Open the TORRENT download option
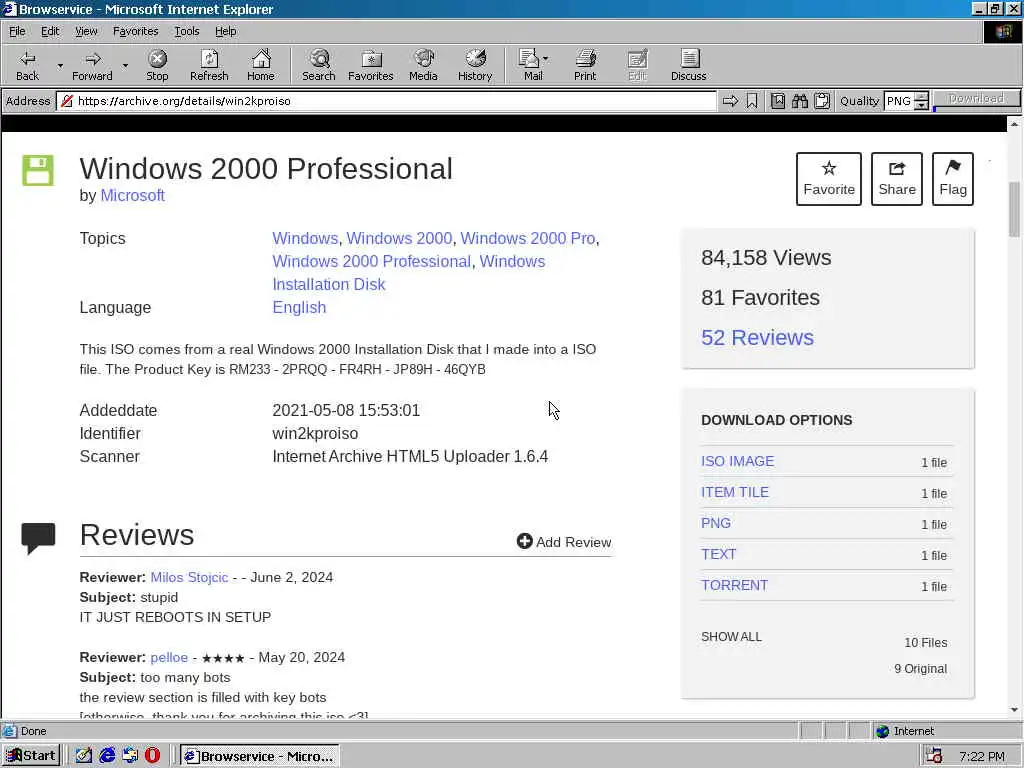1024x768 pixels. (x=734, y=585)
